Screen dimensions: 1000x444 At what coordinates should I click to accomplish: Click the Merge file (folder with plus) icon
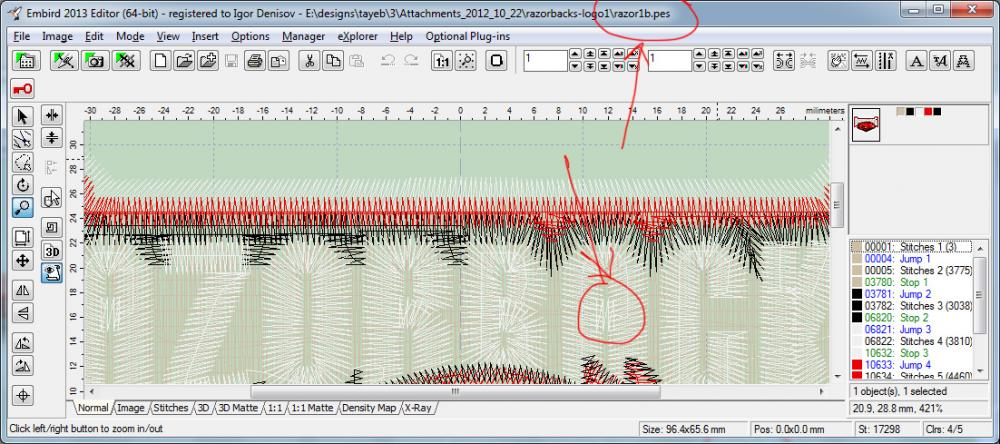pos(207,61)
